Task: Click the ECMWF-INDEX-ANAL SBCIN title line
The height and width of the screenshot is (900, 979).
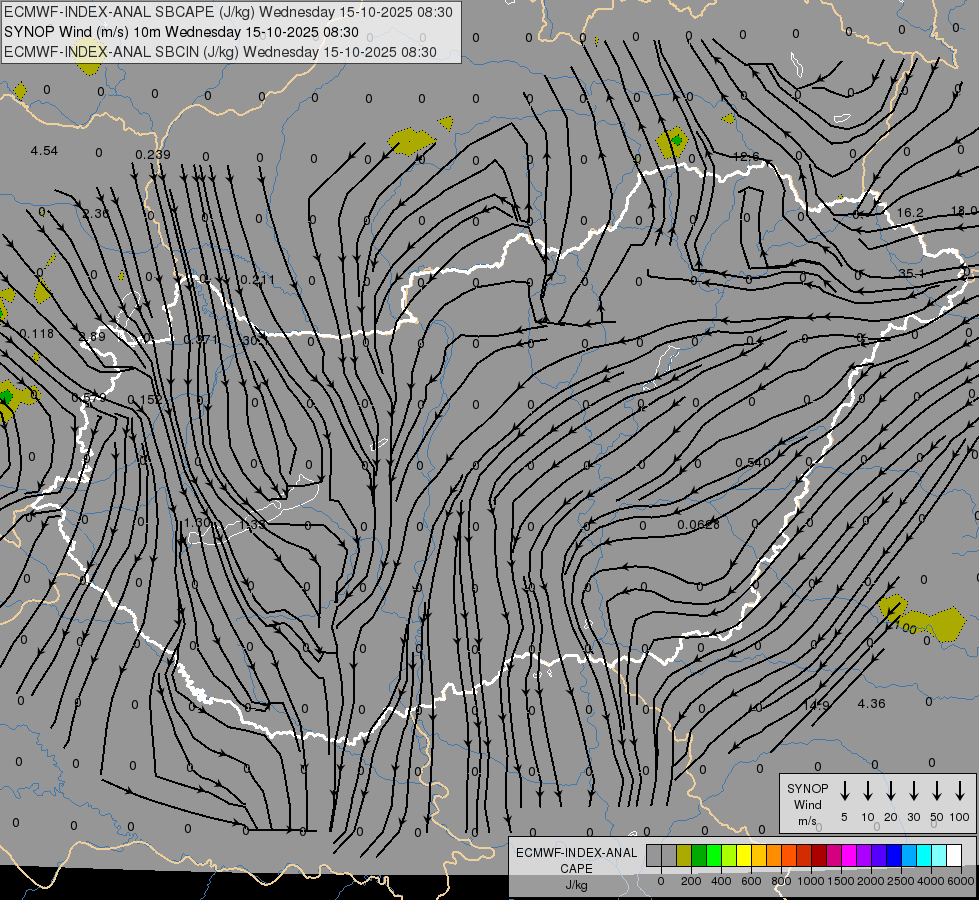Action: (x=221, y=51)
